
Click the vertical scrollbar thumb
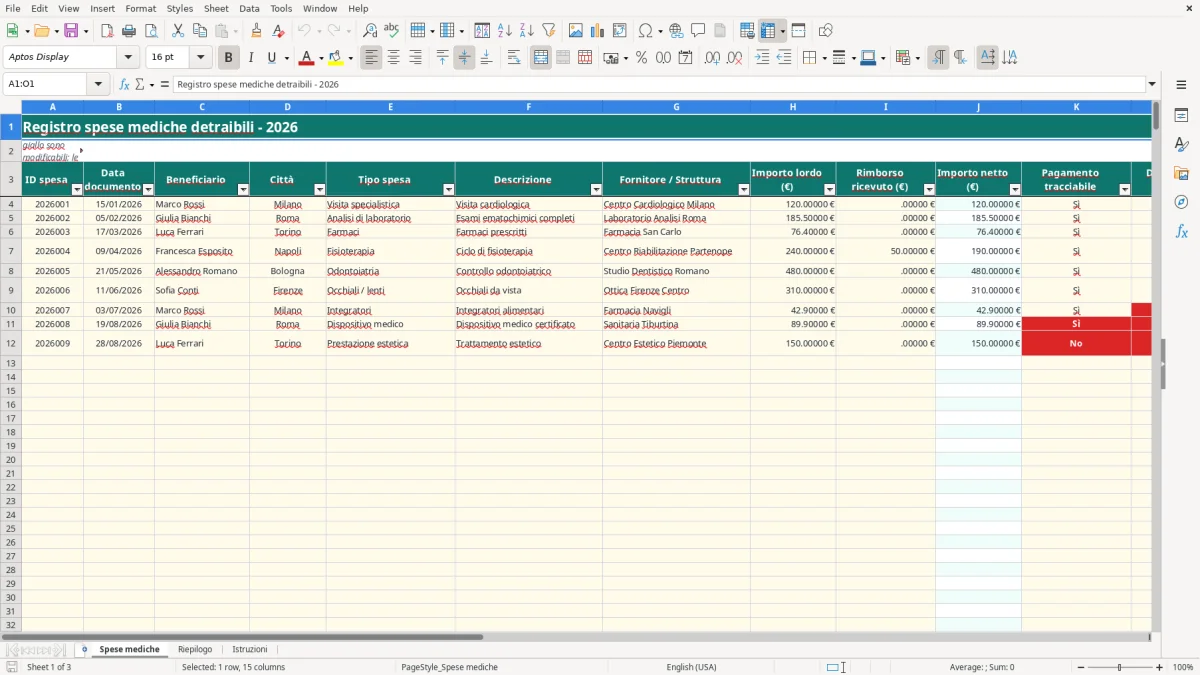tap(1157, 115)
